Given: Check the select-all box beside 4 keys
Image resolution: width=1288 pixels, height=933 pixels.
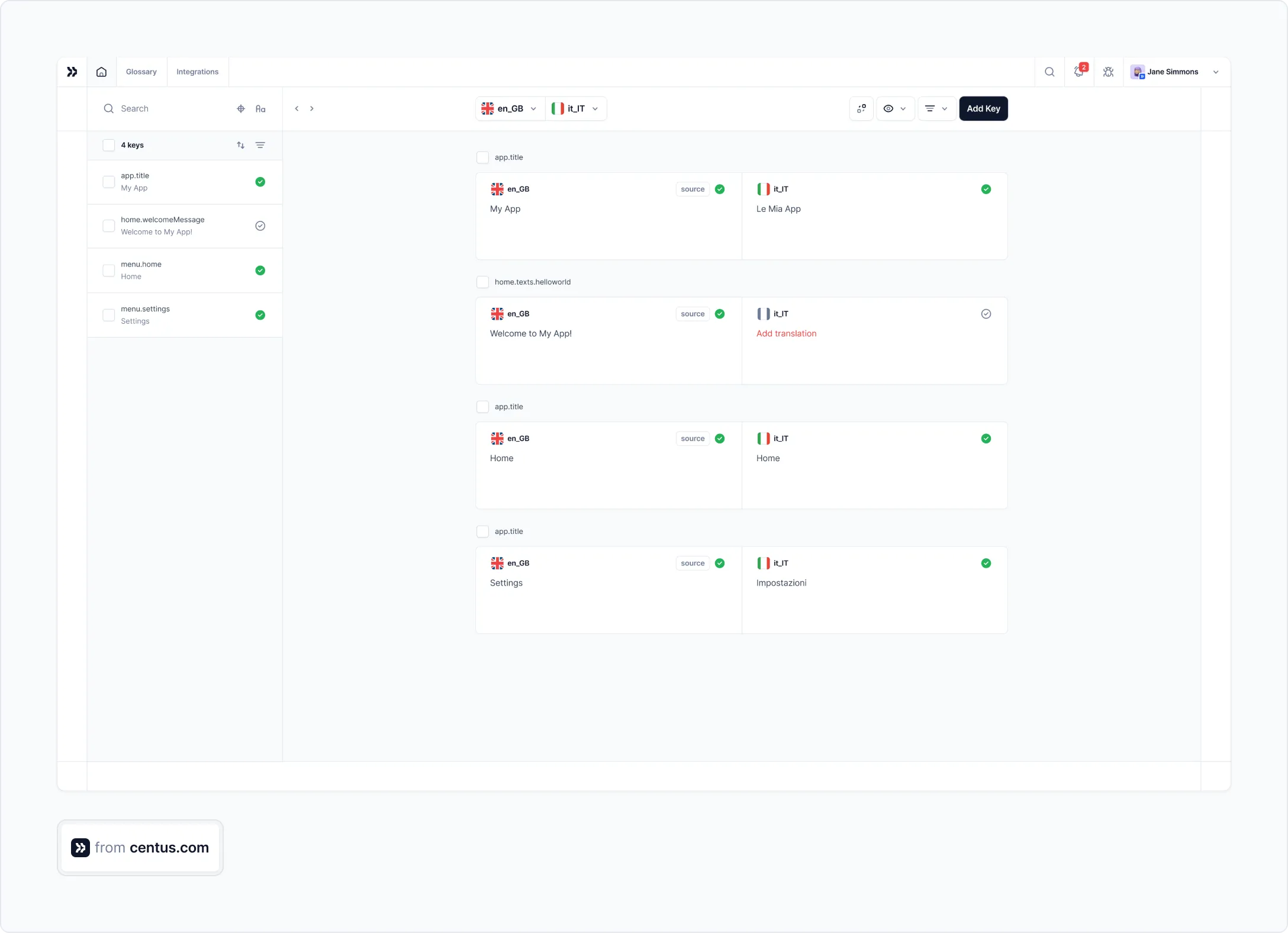Looking at the screenshot, I should 109,145.
